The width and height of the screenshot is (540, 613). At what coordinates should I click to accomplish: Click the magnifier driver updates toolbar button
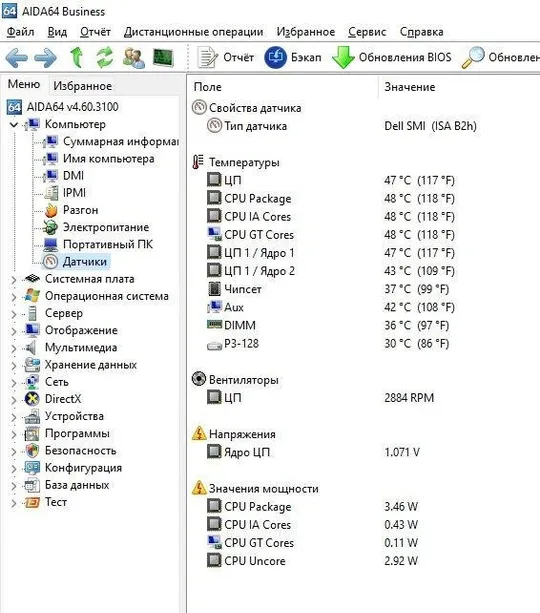point(501,57)
